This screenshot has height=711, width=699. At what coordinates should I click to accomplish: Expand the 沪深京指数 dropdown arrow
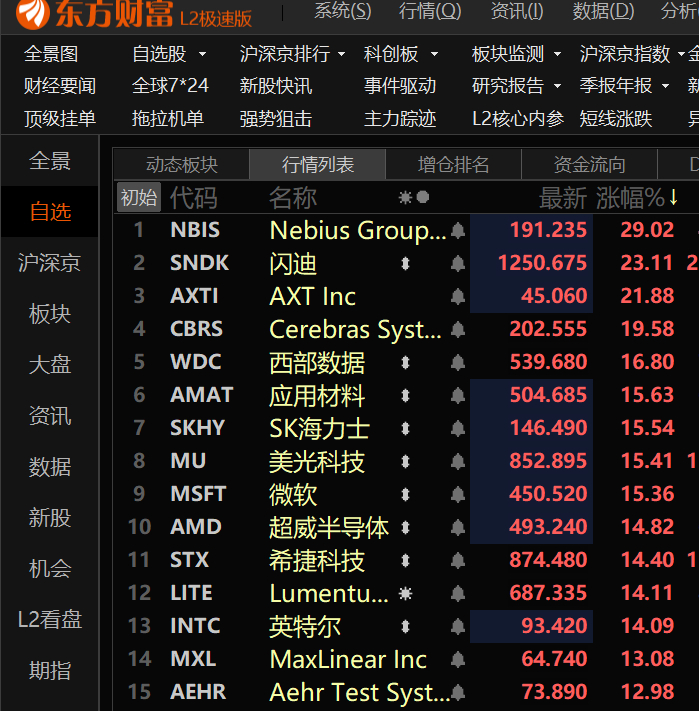coord(681,54)
